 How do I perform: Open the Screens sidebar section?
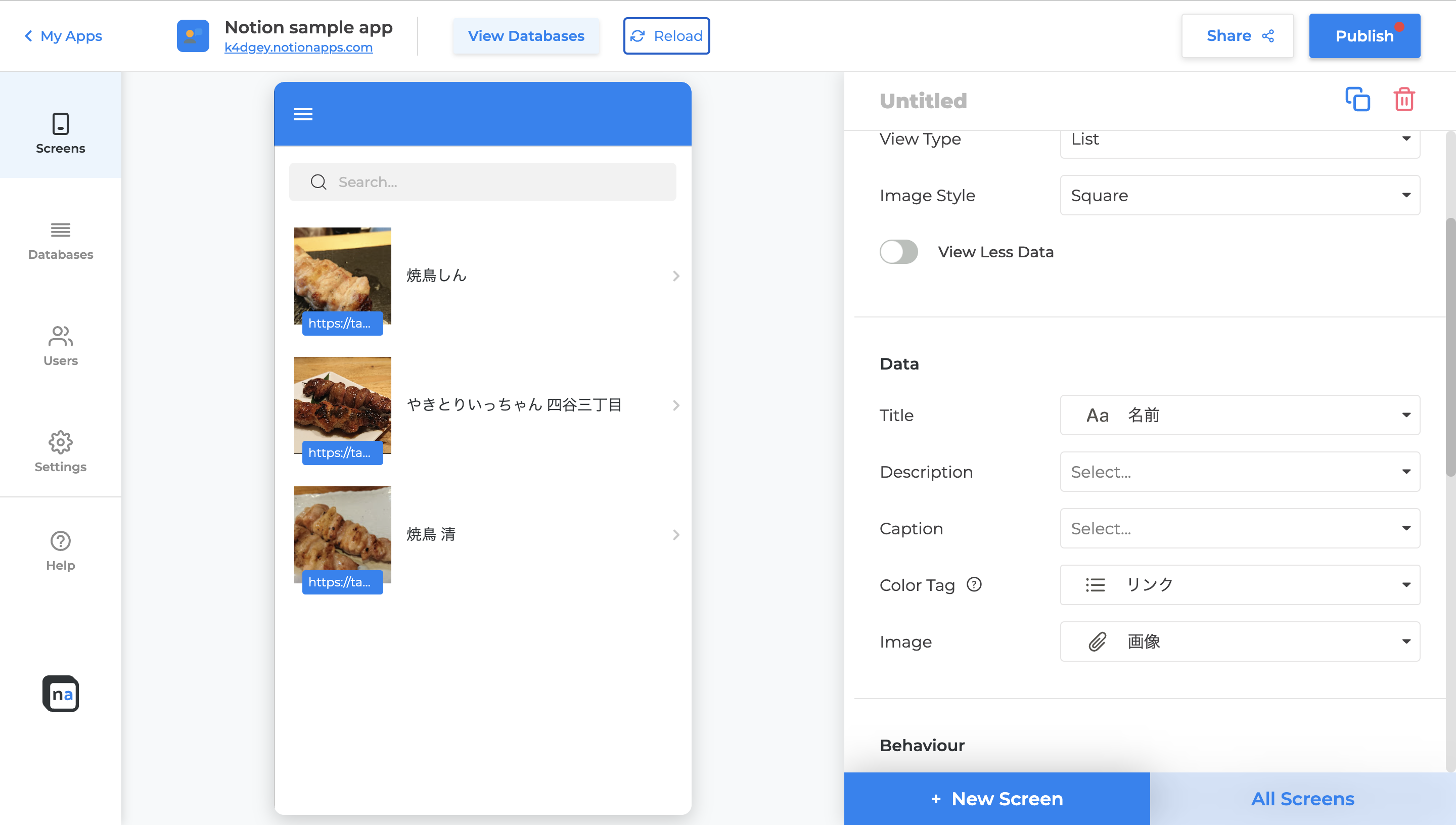[x=61, y=133]
